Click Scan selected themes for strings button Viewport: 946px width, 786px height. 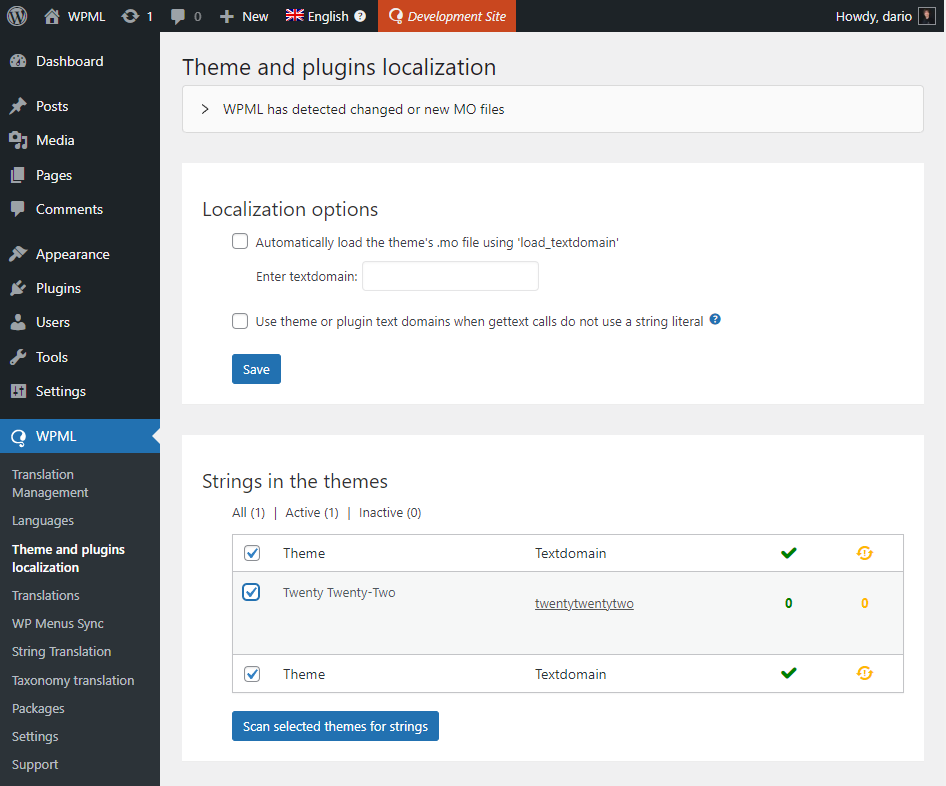coord(335,726)
